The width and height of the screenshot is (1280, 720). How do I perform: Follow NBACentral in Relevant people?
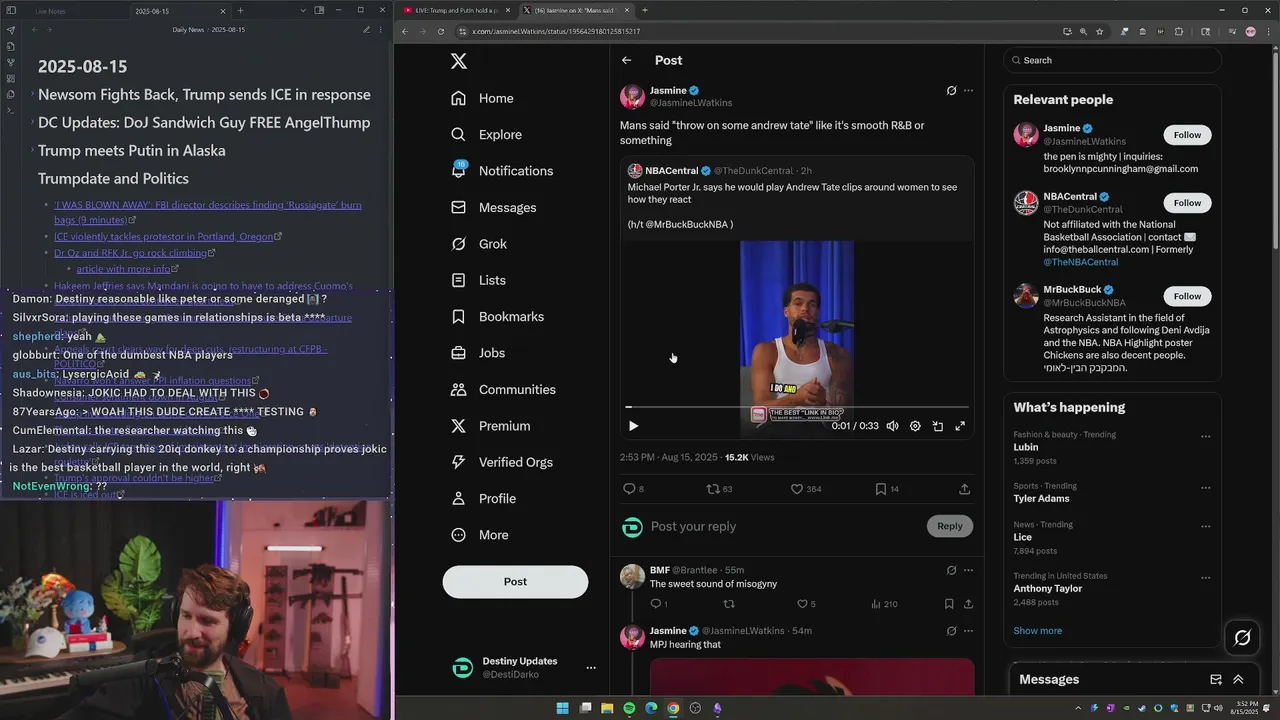pyautogui.click(x=1187, y=203)
